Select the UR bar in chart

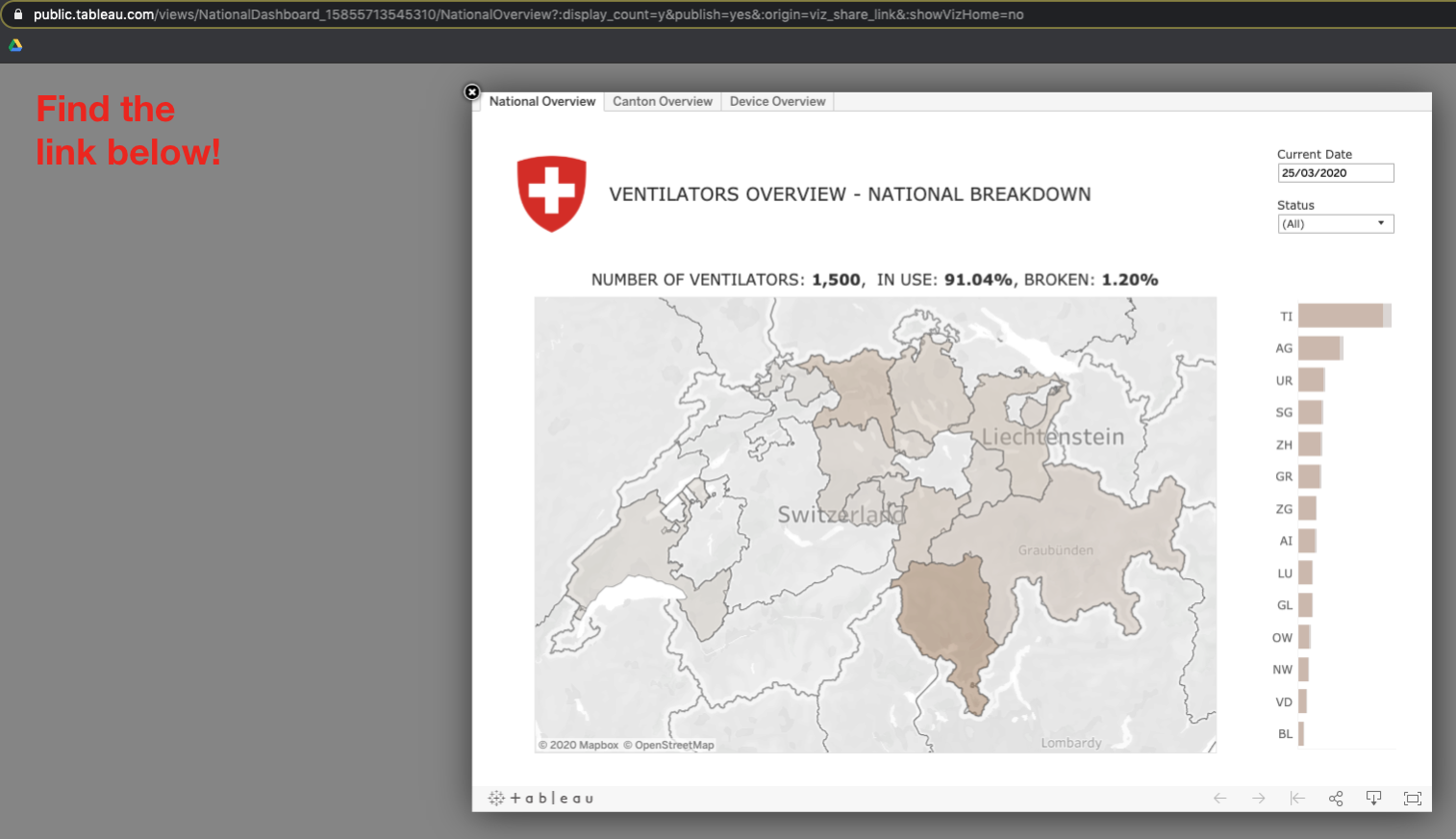(x=1312, y=380)
